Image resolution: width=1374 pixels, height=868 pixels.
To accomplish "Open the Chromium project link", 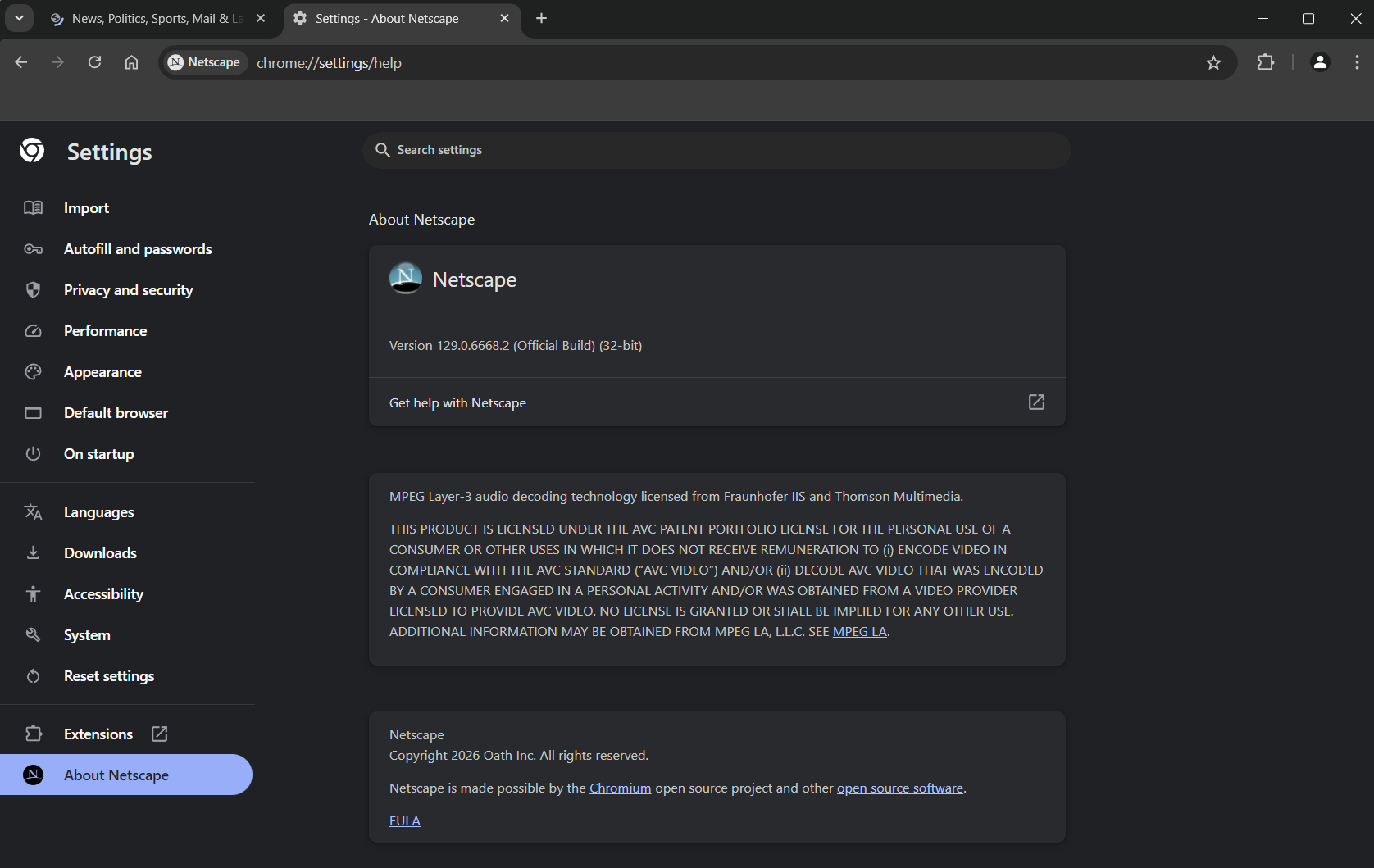I will click(x=620, y=788).
